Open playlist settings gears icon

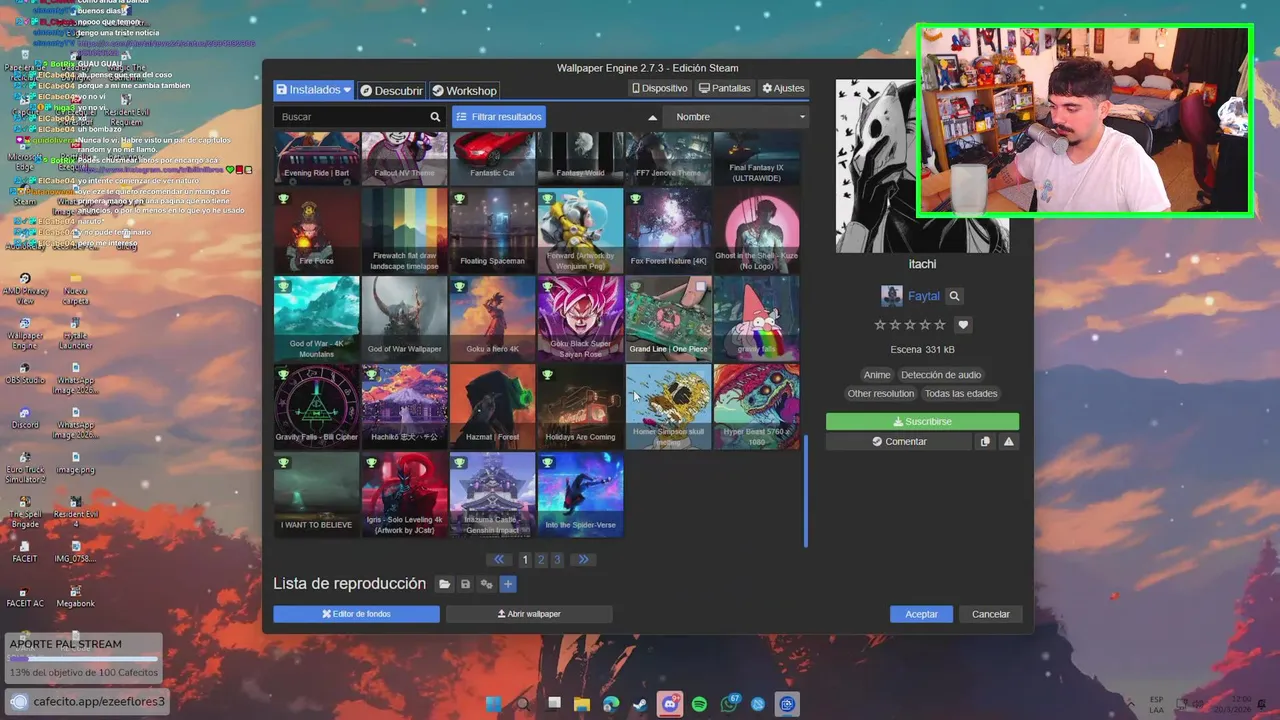[487, 584]
